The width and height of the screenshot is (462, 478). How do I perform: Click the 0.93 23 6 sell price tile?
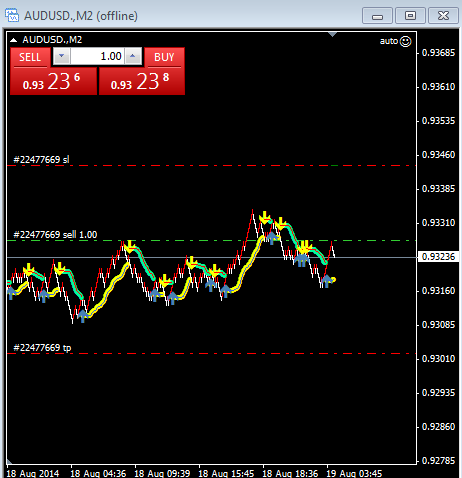click(x=54, y=81)
